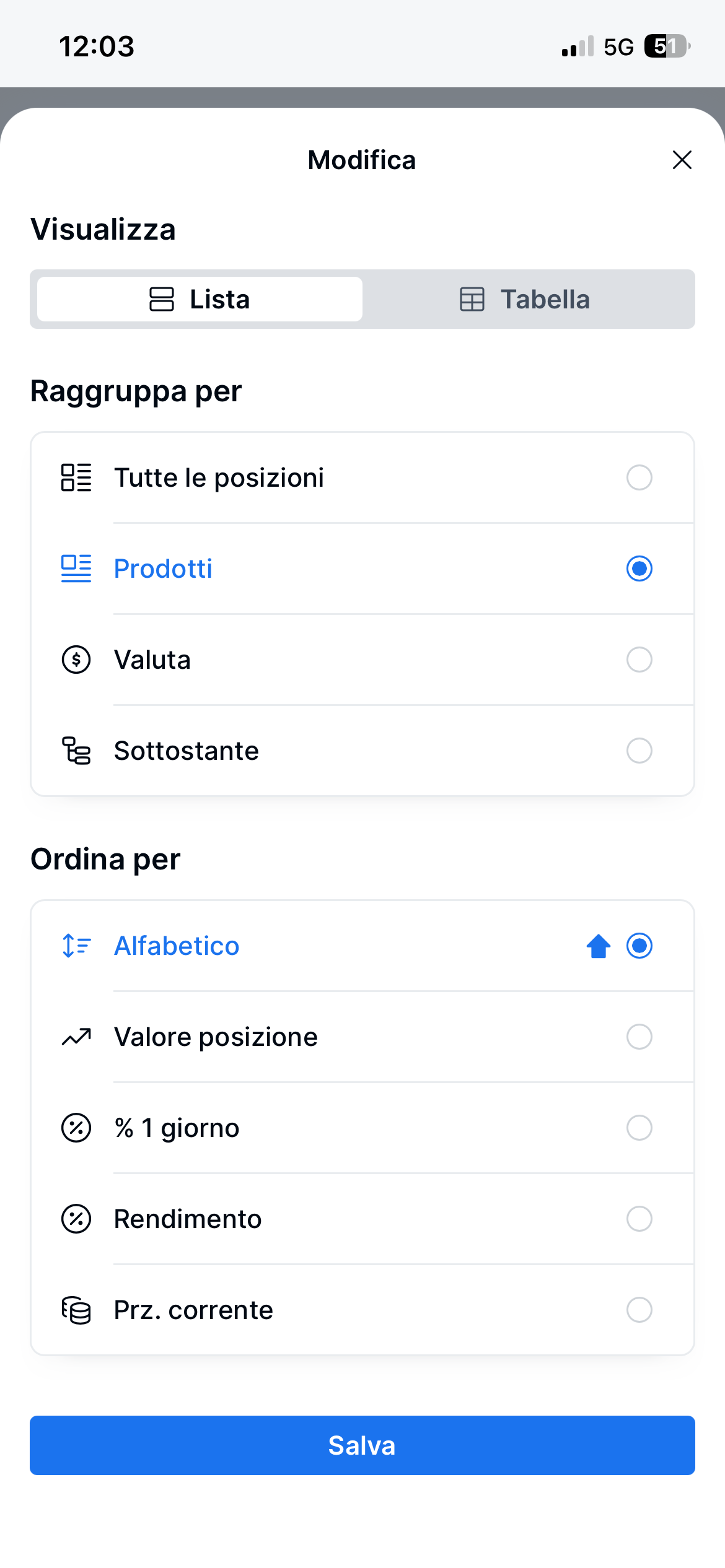Select the Prz. corrente radio button
The width and height of the screenshot is (725, 1568).
639,1310
